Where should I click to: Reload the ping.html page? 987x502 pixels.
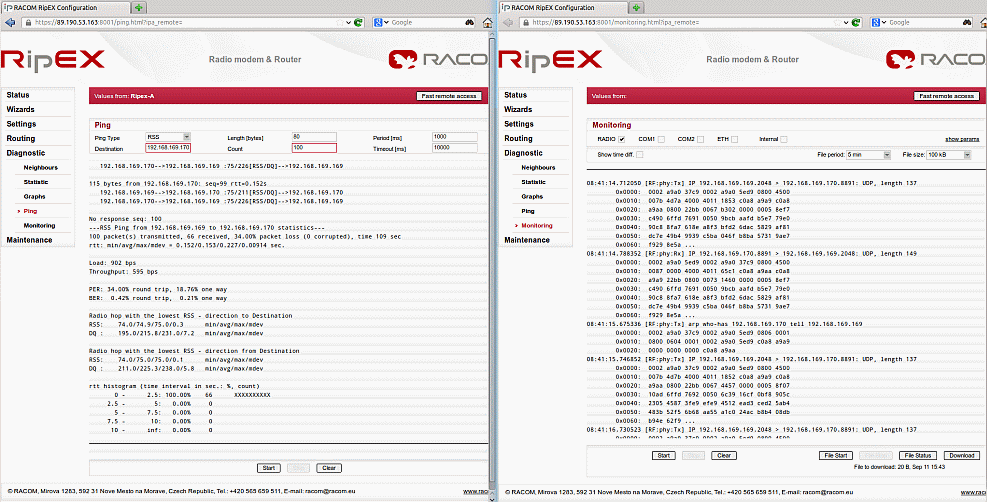[358, 22]
